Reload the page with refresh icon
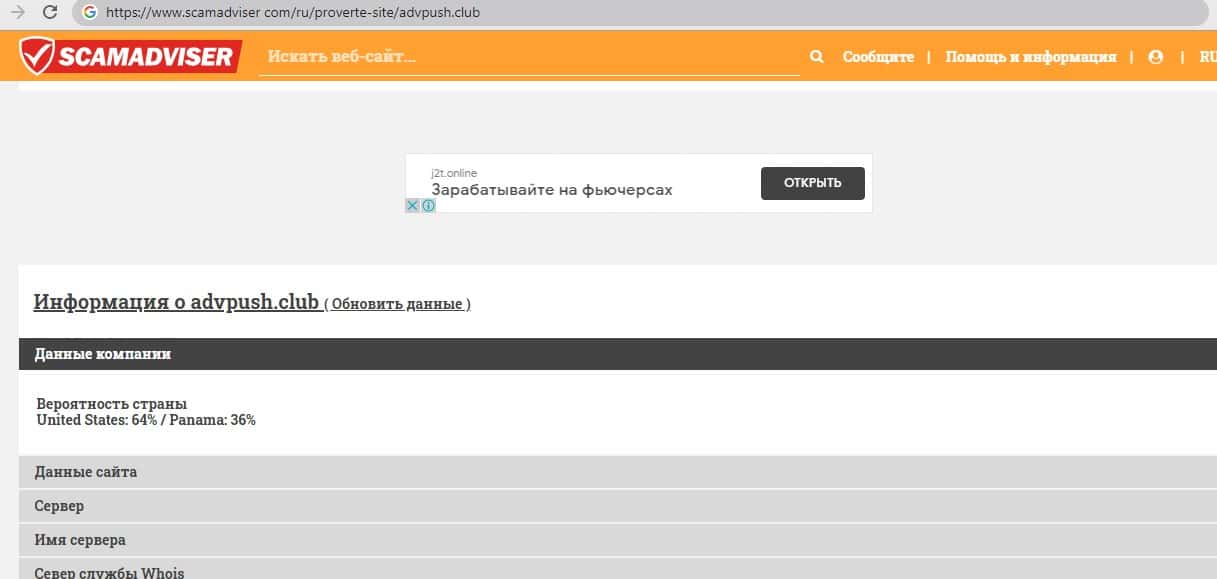The height and width of the screenshot is (579, 1217). pos(50,13)
